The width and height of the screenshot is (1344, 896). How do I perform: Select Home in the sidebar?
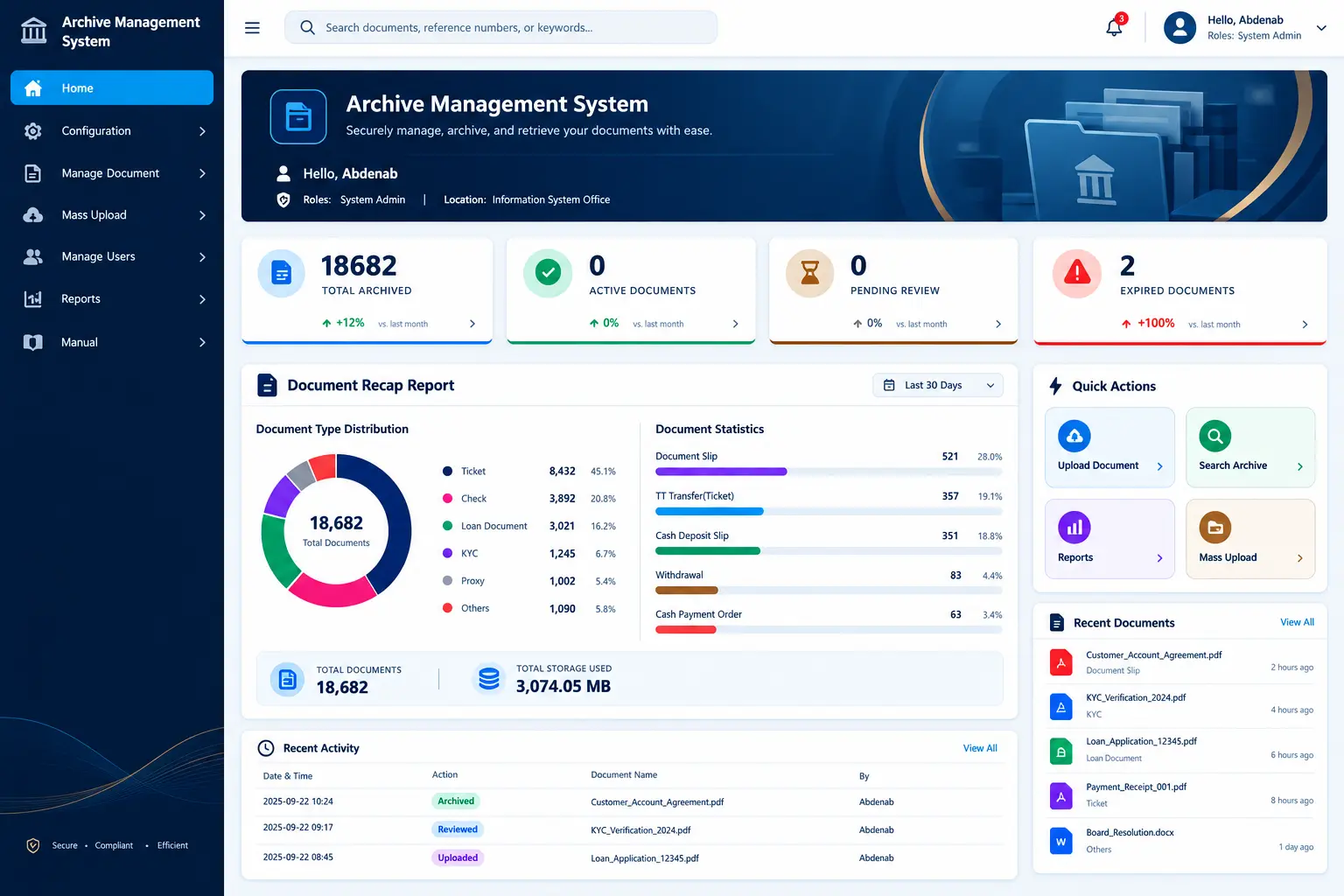(x=112, y=87)
